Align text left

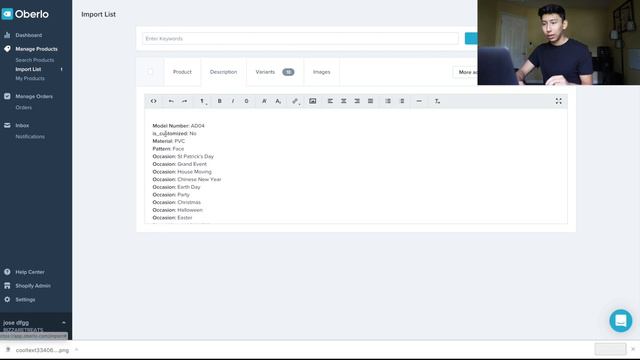coord(330,101)
